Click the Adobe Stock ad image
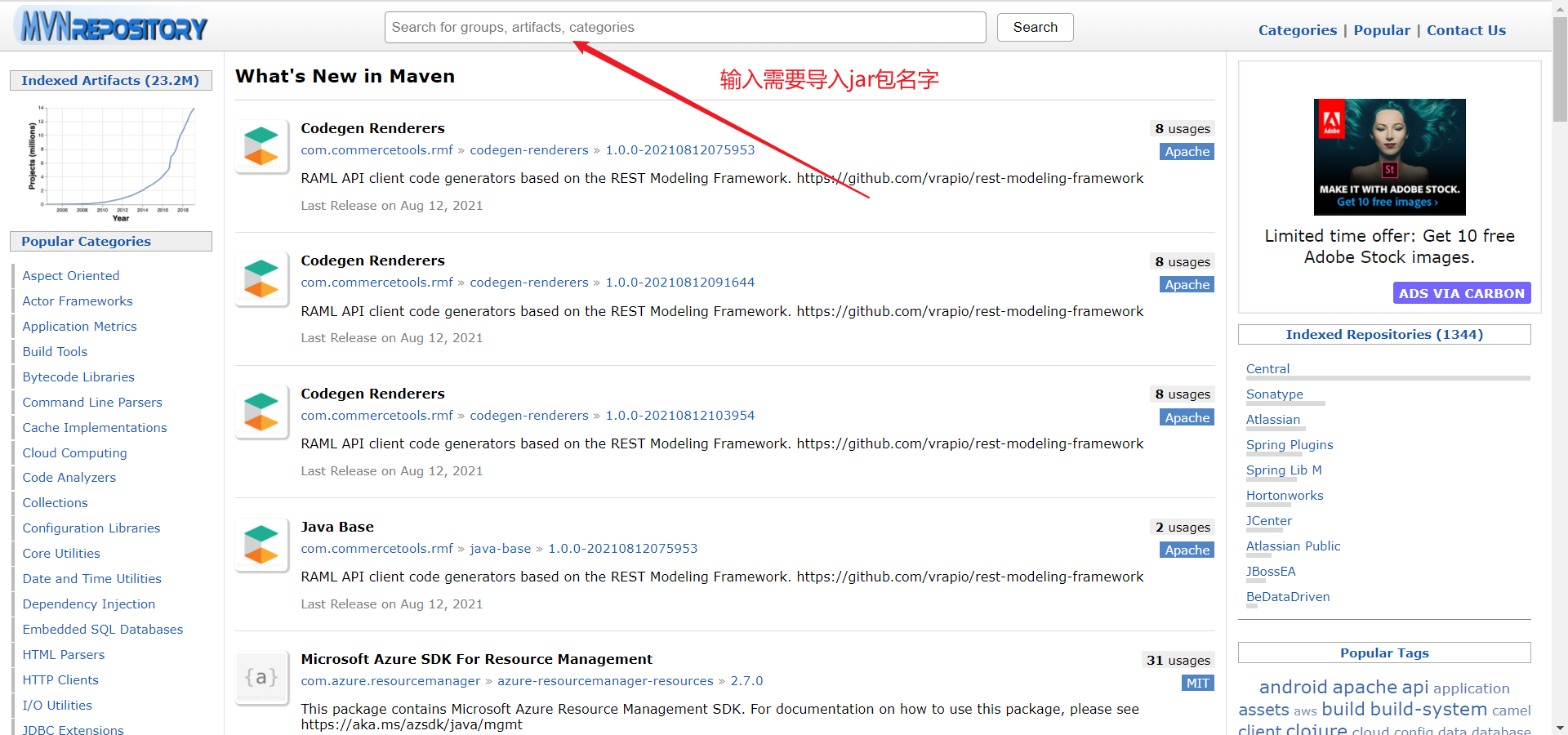1568x735 pixels. tap(1389, 157)
